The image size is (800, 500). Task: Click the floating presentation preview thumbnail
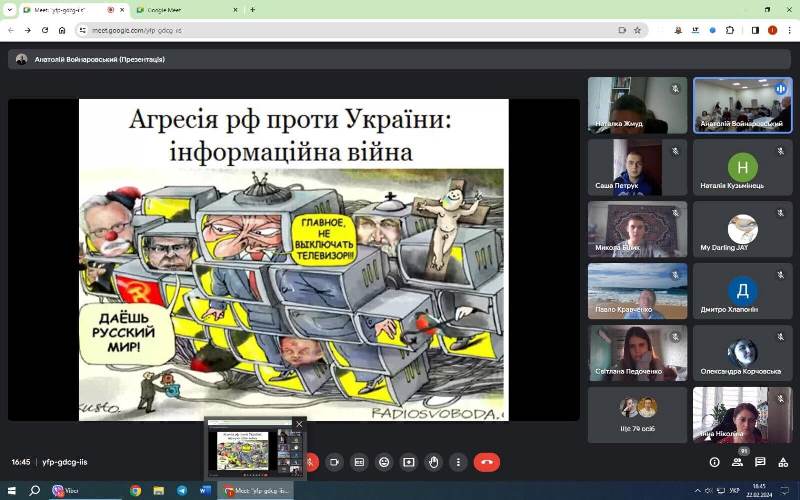(255, 449)
